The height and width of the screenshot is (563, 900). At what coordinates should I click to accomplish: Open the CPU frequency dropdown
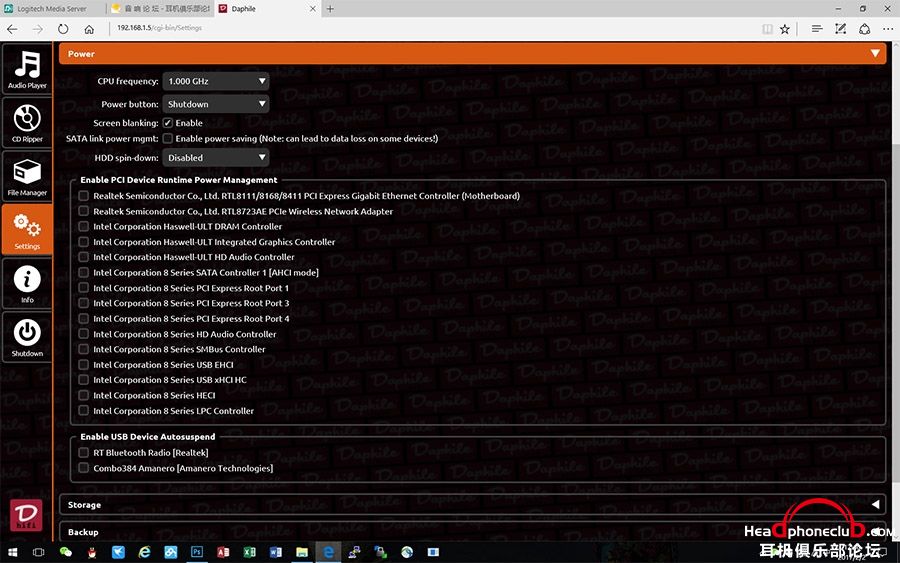216,81
